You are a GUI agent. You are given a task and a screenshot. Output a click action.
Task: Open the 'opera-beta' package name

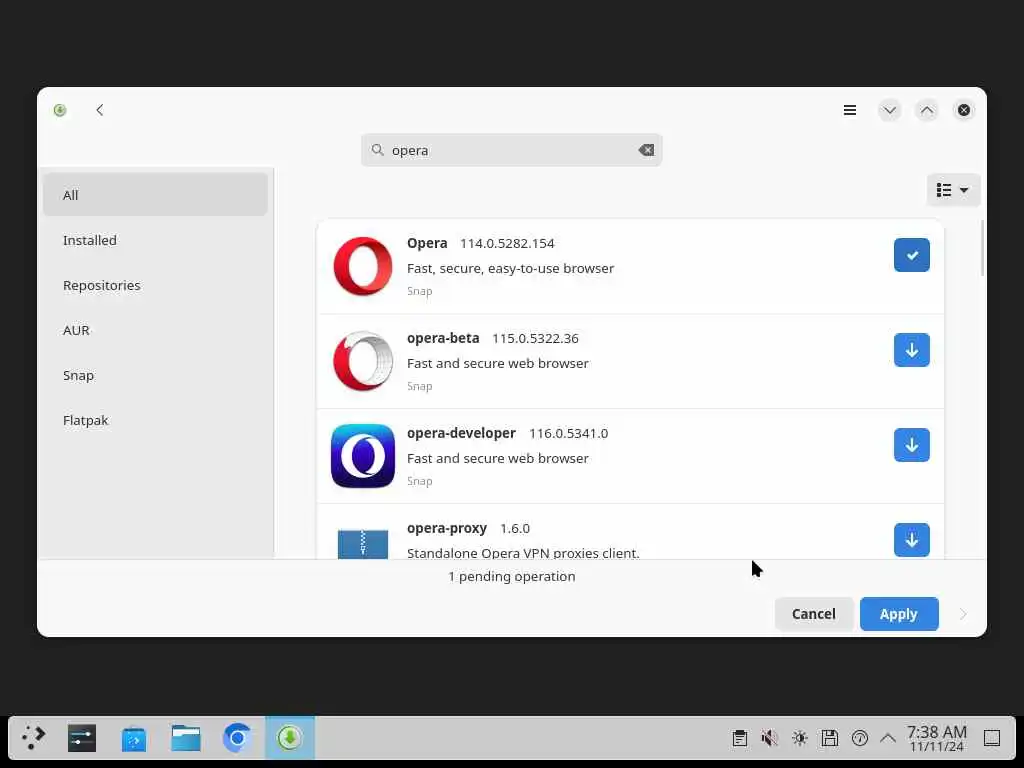click(x=443, y=338)
